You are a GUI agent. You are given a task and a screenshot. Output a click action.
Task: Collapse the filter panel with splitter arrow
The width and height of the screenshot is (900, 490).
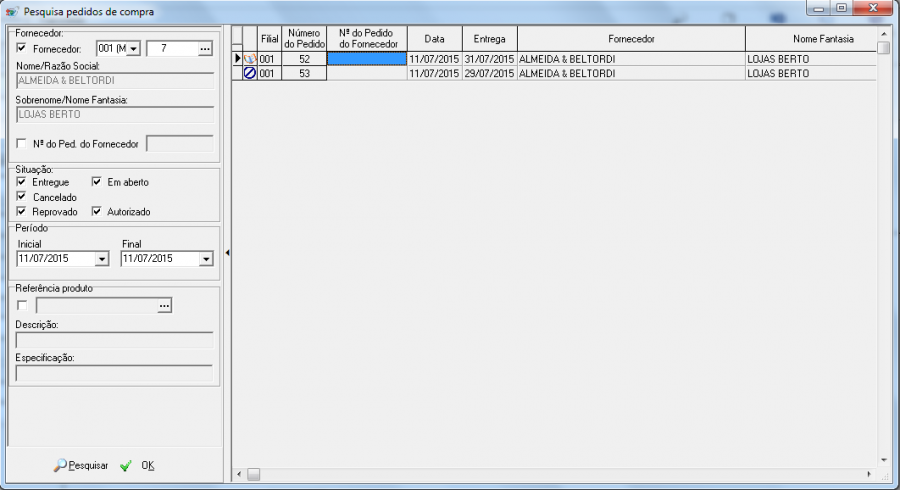point(227,254)
